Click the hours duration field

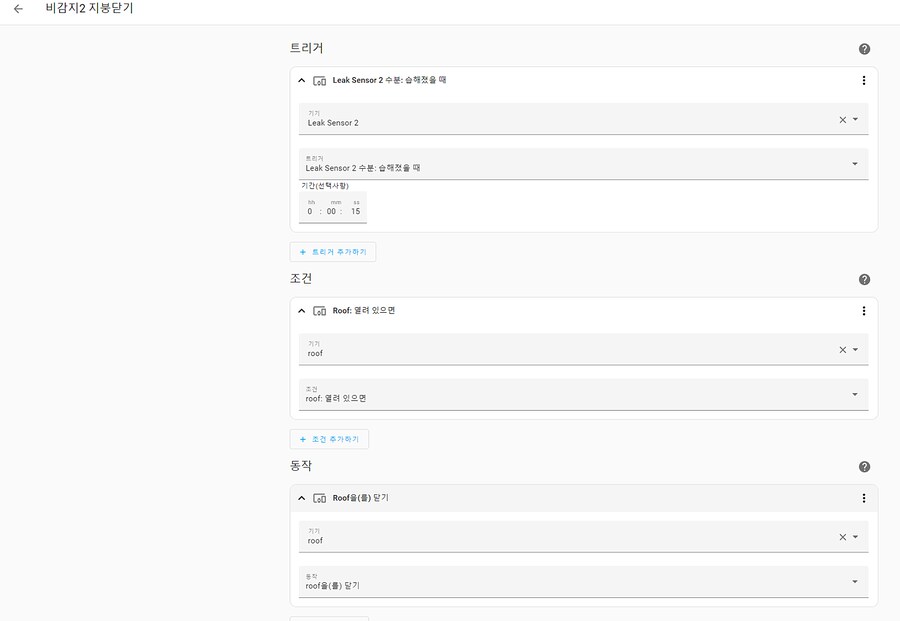pos(310,211)
